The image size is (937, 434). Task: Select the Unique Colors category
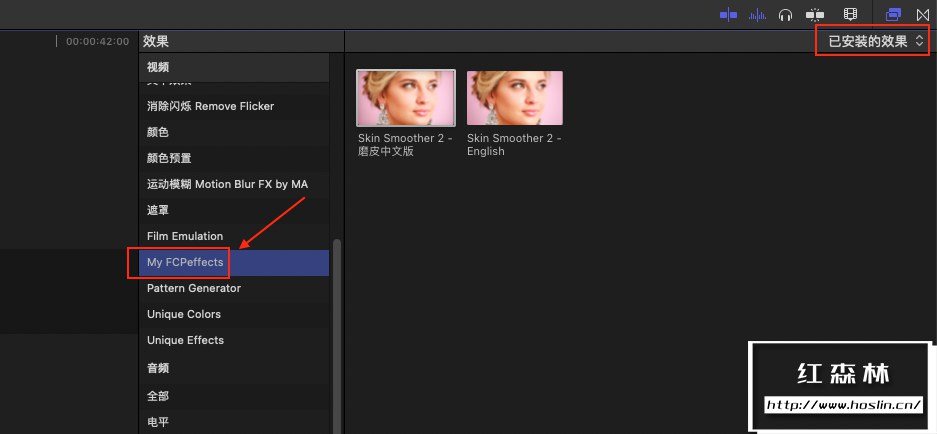click(x=234, y=314)
